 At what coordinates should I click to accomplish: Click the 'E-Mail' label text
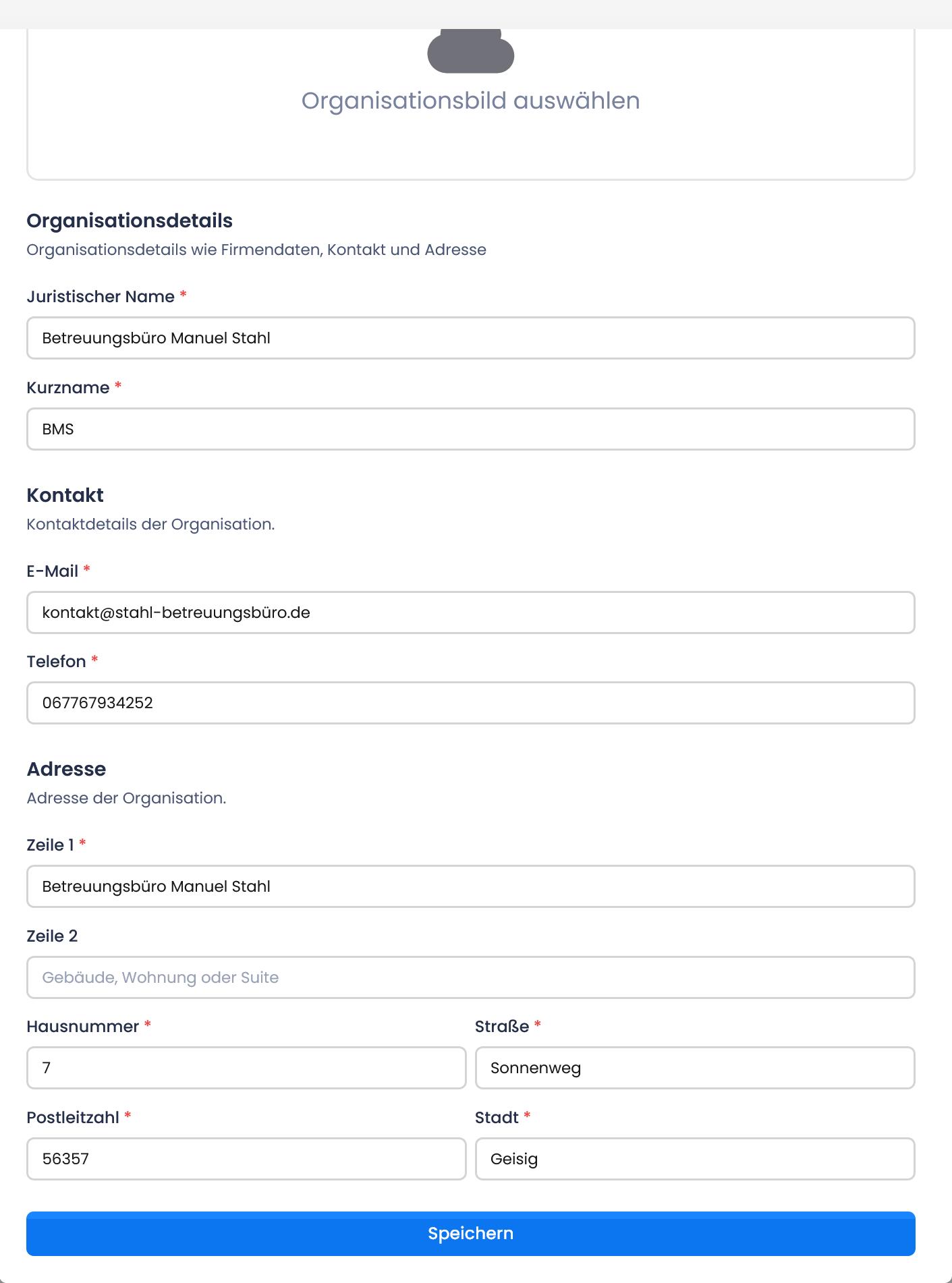53,571
